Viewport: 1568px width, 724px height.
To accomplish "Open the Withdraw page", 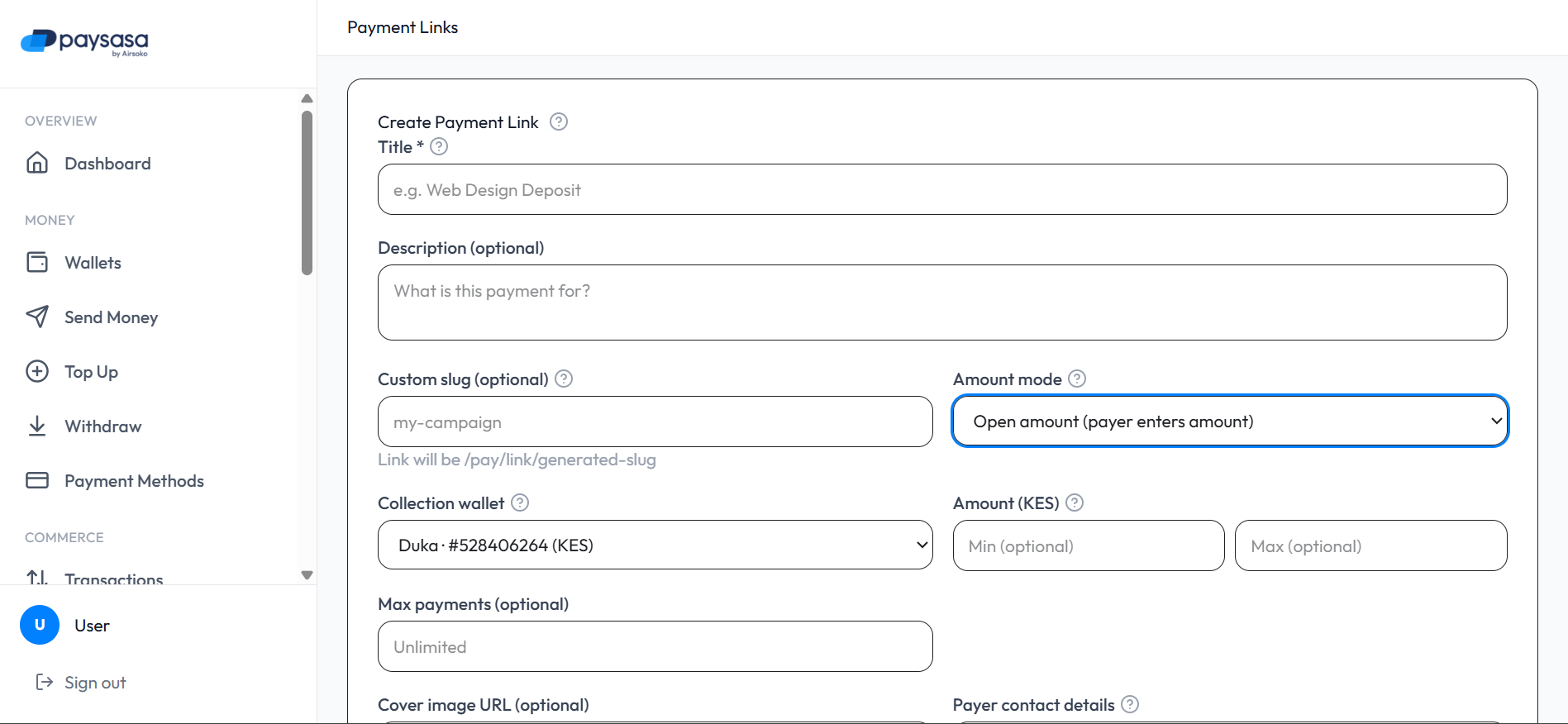I will (102, 426).
